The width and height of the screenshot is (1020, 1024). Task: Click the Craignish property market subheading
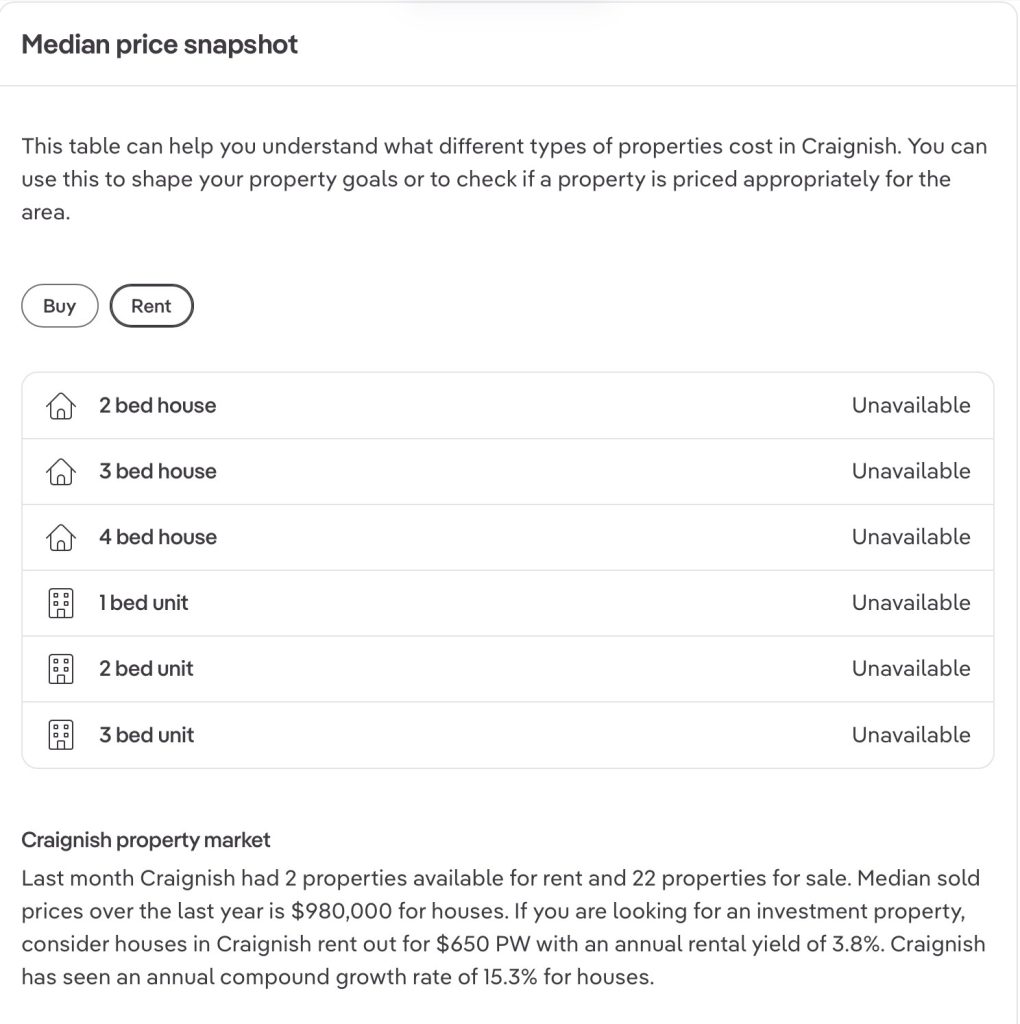[x=146, y=840]
